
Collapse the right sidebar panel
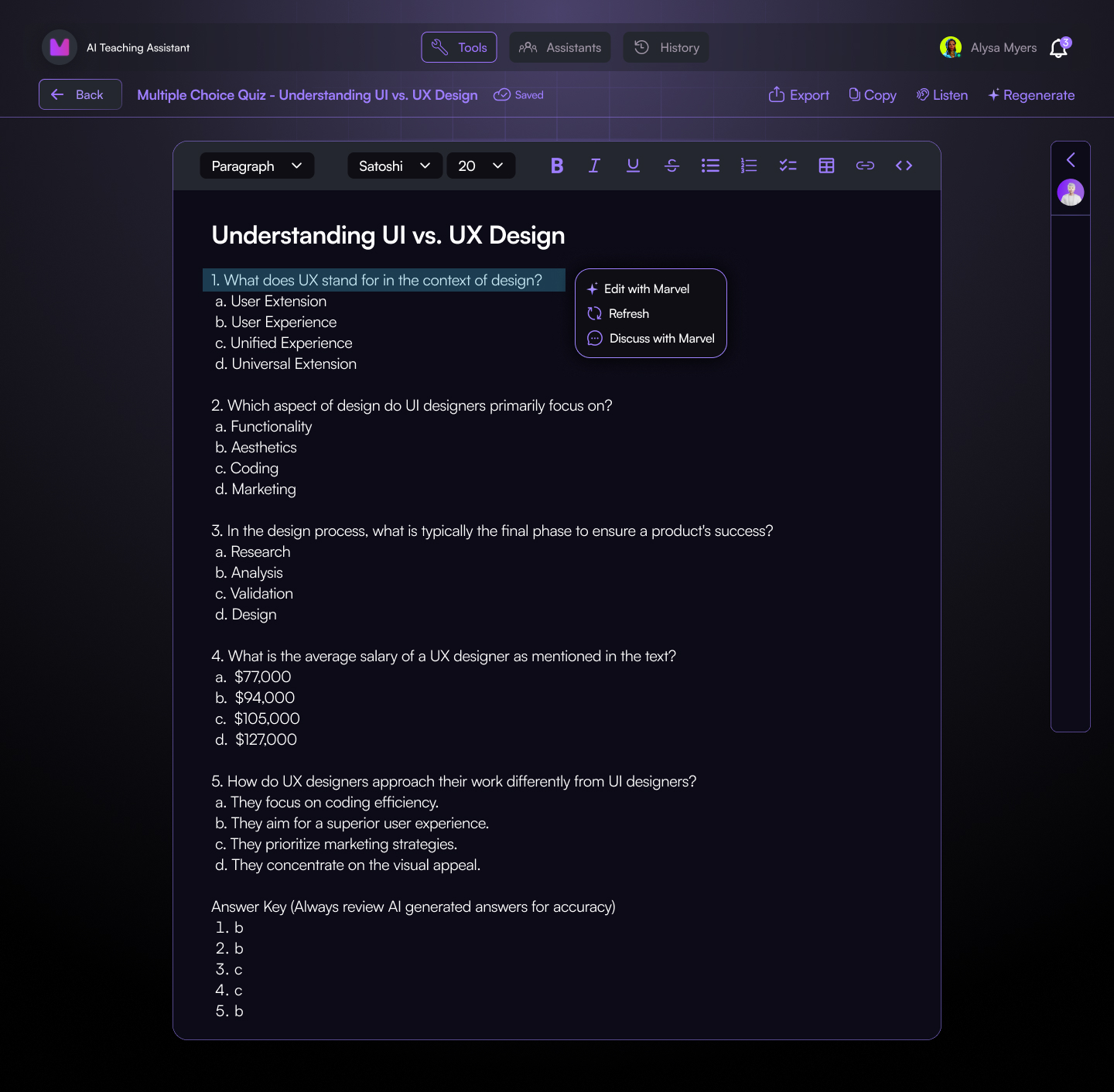pyautogui.click(x=1071, y=160)
